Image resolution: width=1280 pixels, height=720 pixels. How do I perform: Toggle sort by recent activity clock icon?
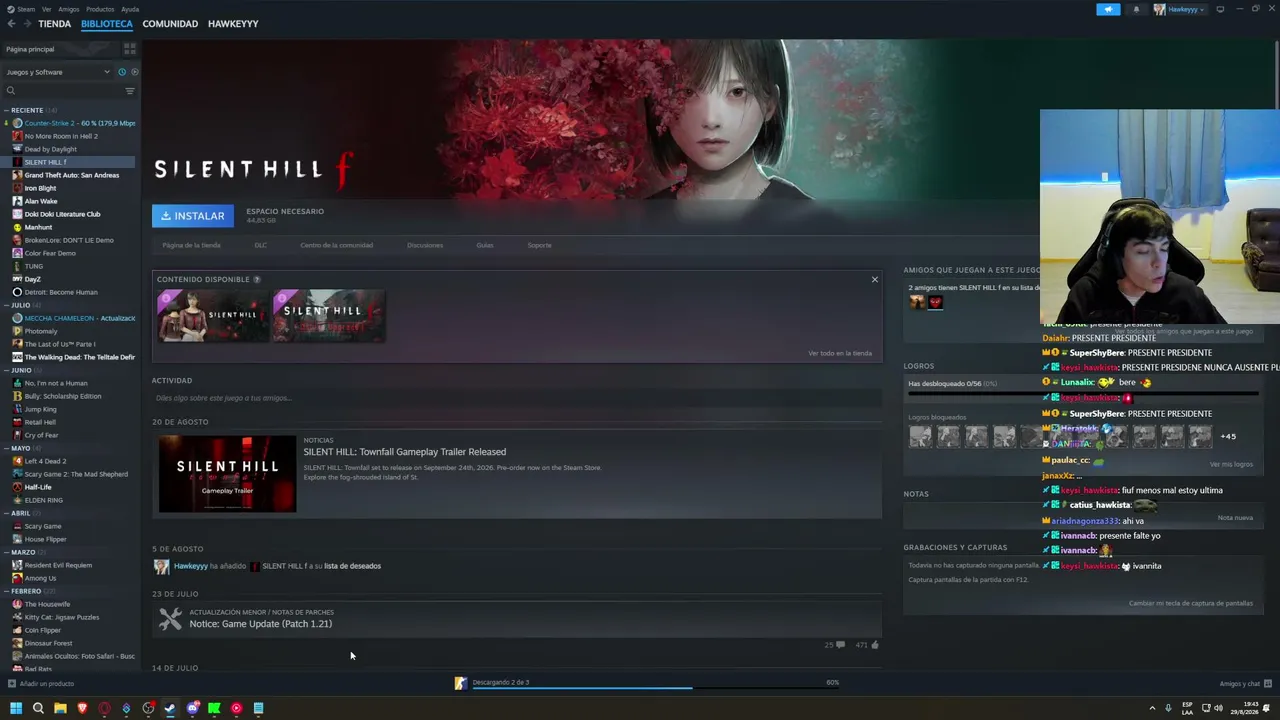click(122, 72)
